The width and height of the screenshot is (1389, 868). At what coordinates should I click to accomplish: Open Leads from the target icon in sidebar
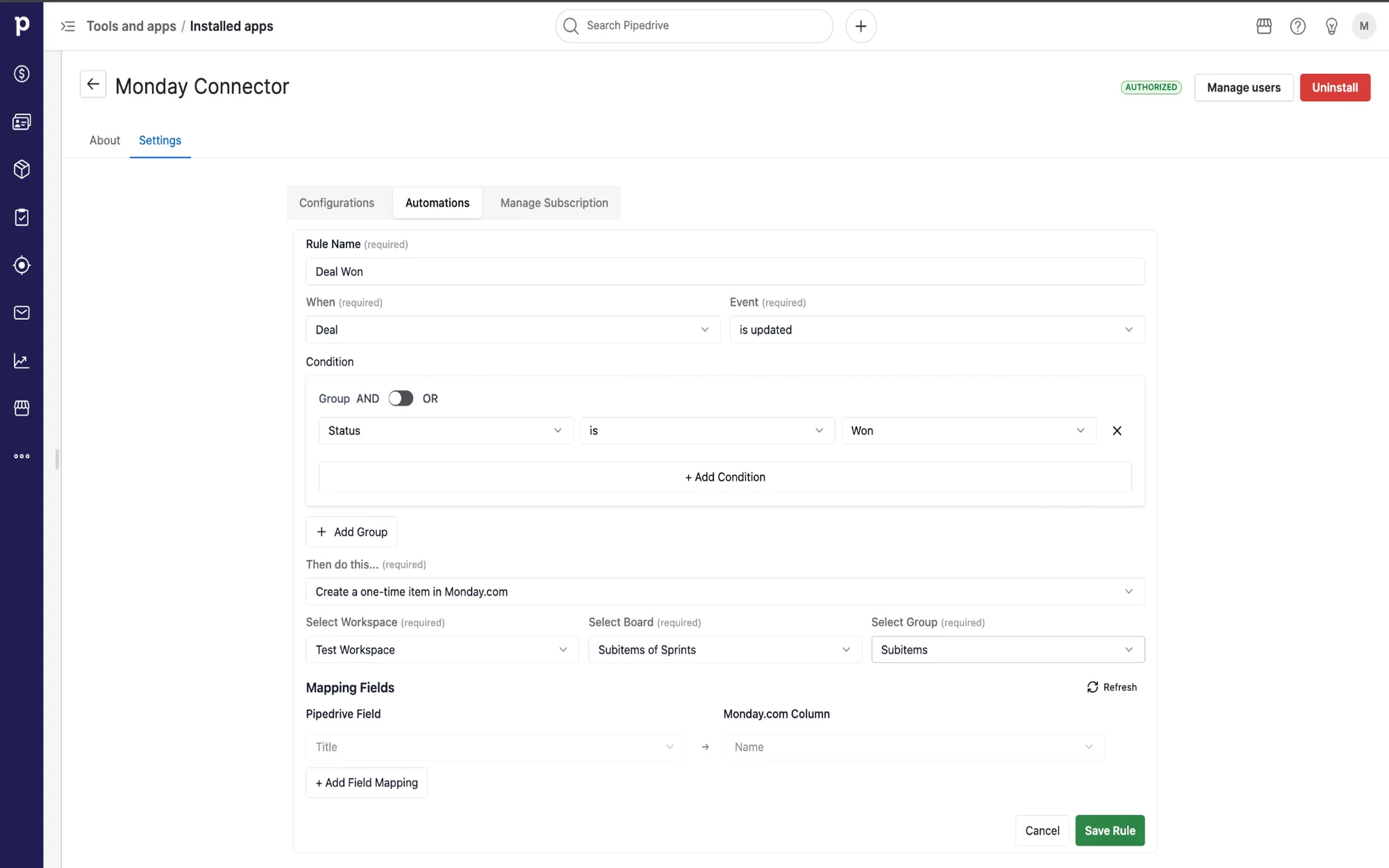click(22, 265)
